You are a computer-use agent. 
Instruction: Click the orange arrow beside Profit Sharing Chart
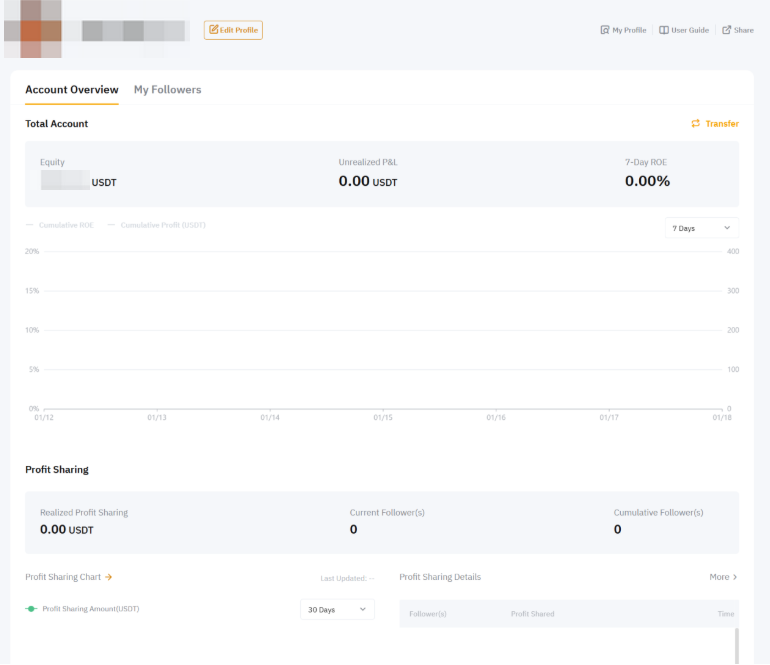pyautogui.click(x=108, y=577)
